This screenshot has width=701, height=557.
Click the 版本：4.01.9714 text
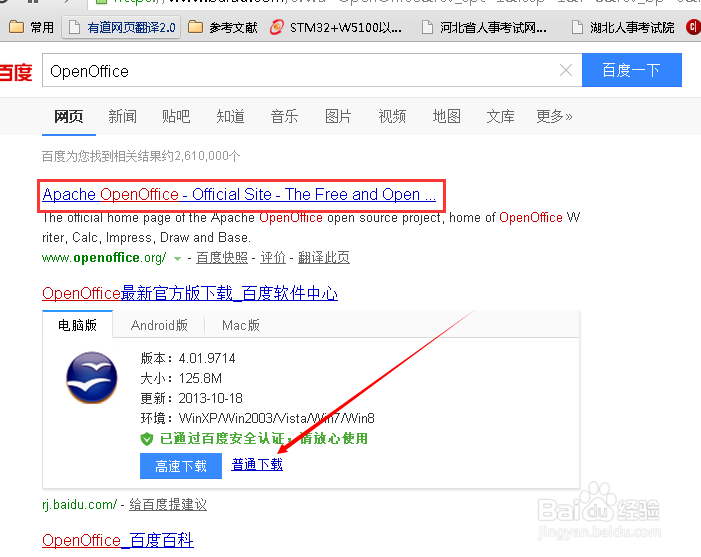188,358
